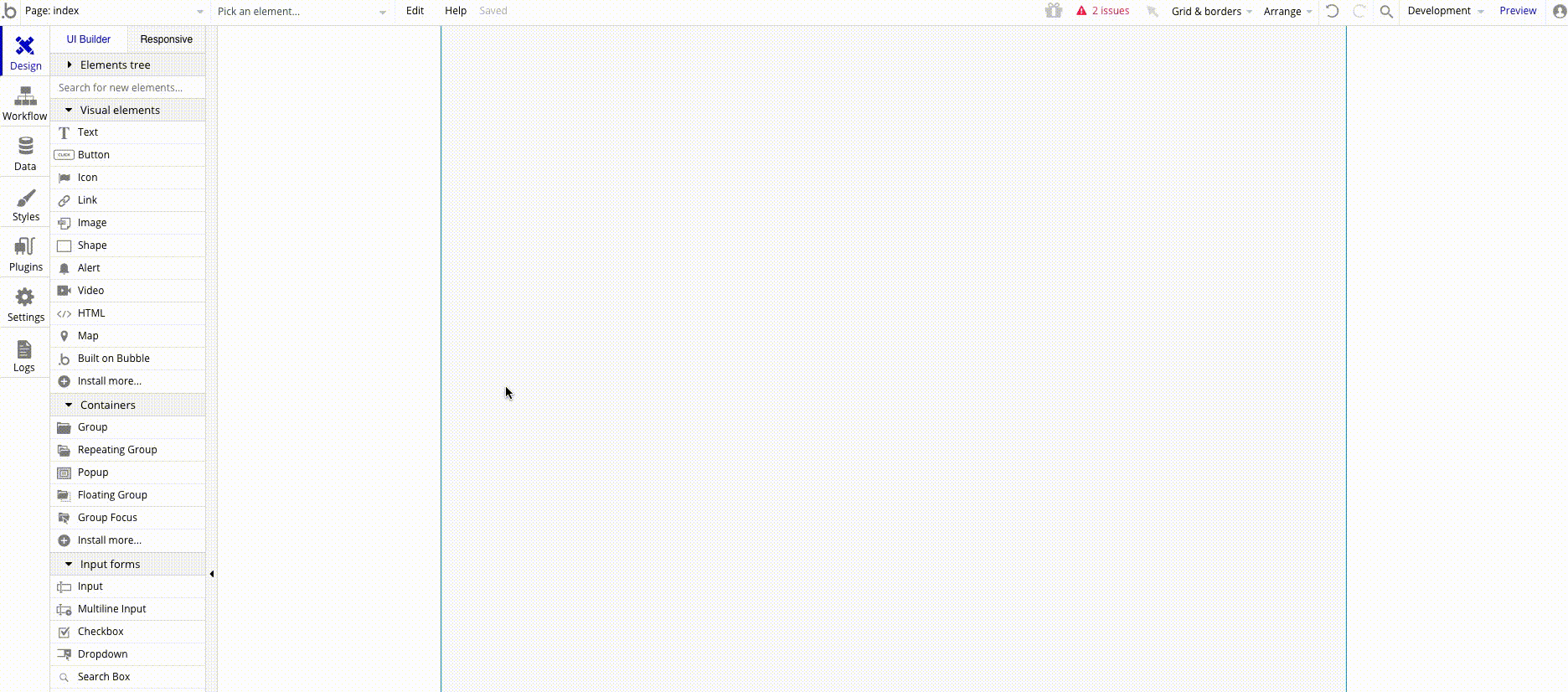Switch to the Responsive tab
The image size is (1568, 692).
(x=166, y=39)
